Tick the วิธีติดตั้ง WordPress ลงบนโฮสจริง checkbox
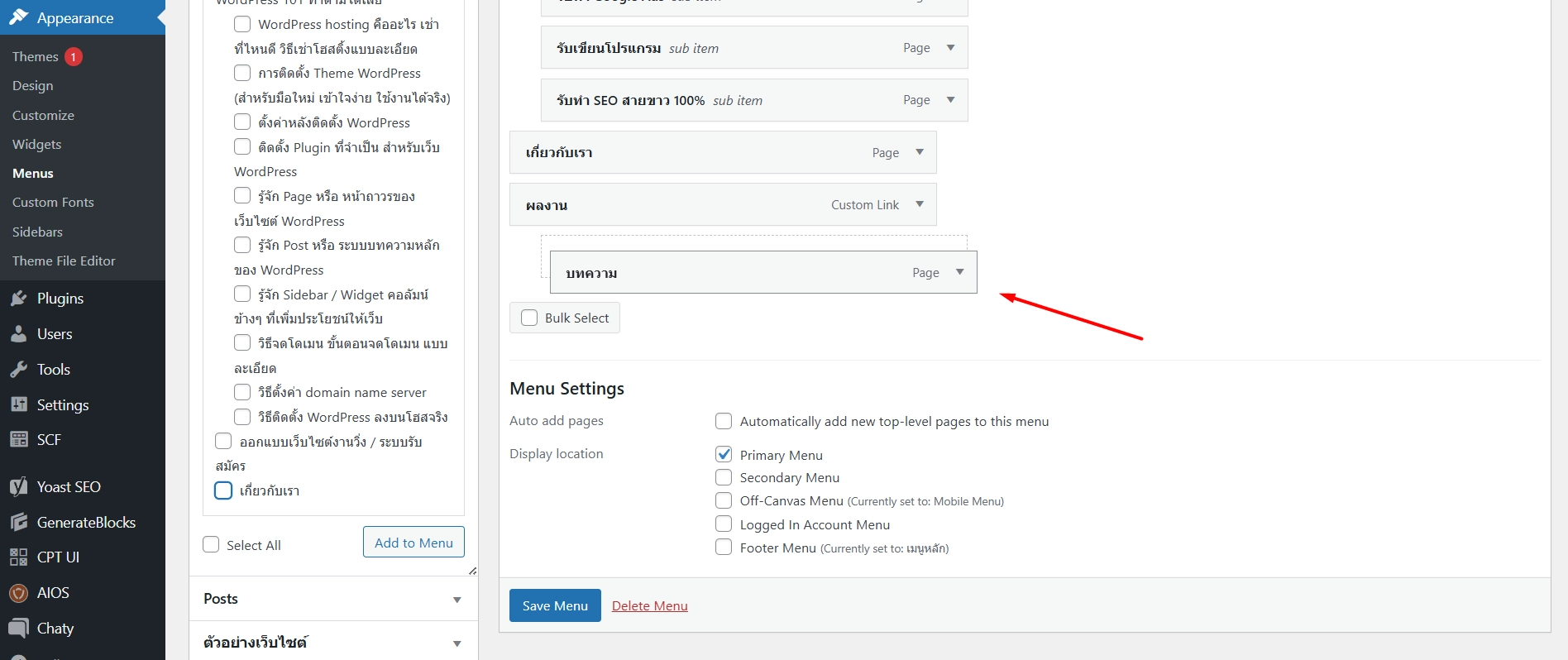The height and width of the screenshot is (660, 1568). click(x=242, y=417)
